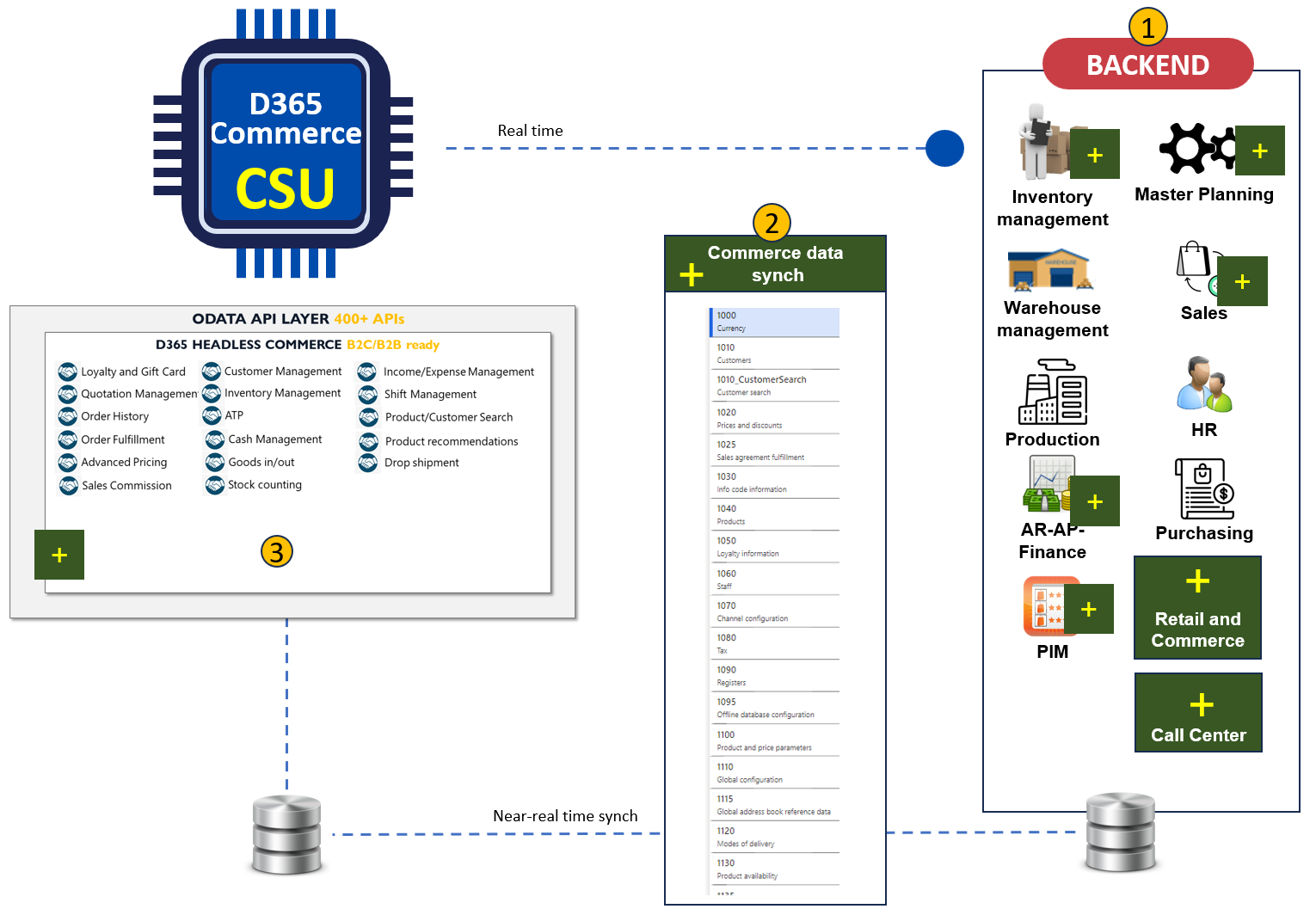1316x909 pixels.
Task: Select the Inventory Management API handshake icon
Action: tap(212, 393)
